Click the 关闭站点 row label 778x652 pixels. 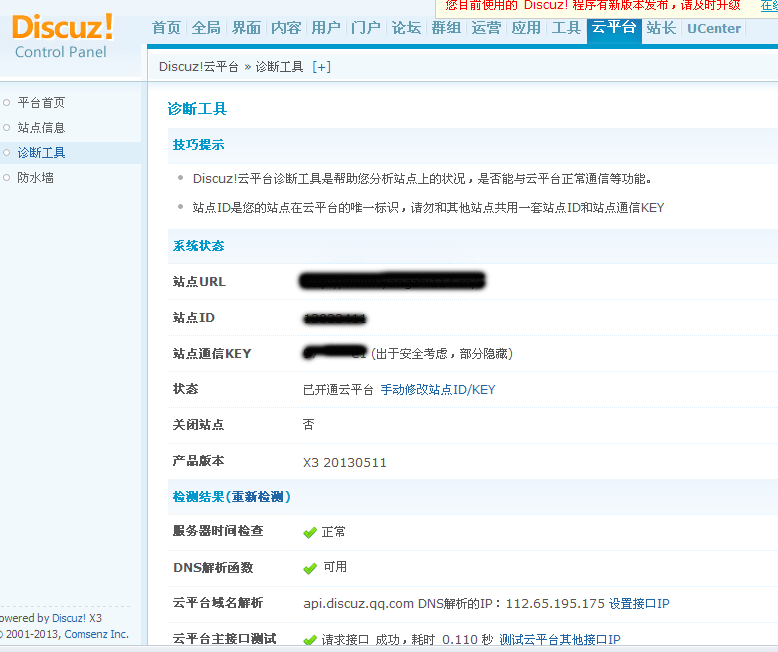pyautogui.click(x=198, y=425)
